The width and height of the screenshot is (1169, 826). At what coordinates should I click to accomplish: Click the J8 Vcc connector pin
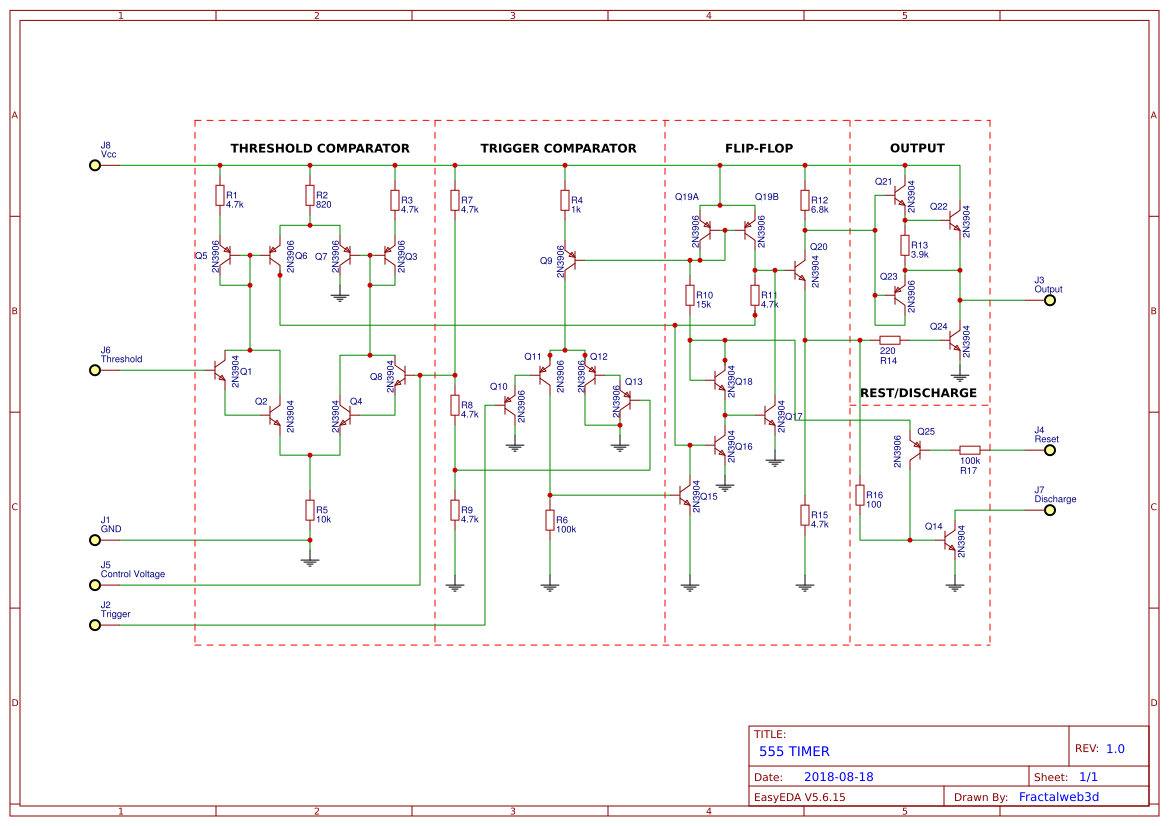pyautogui.click(x=95, y=165)
